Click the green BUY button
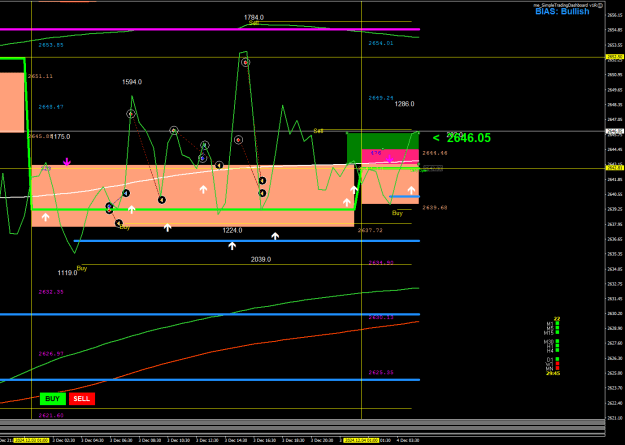 tap(53, 399)
